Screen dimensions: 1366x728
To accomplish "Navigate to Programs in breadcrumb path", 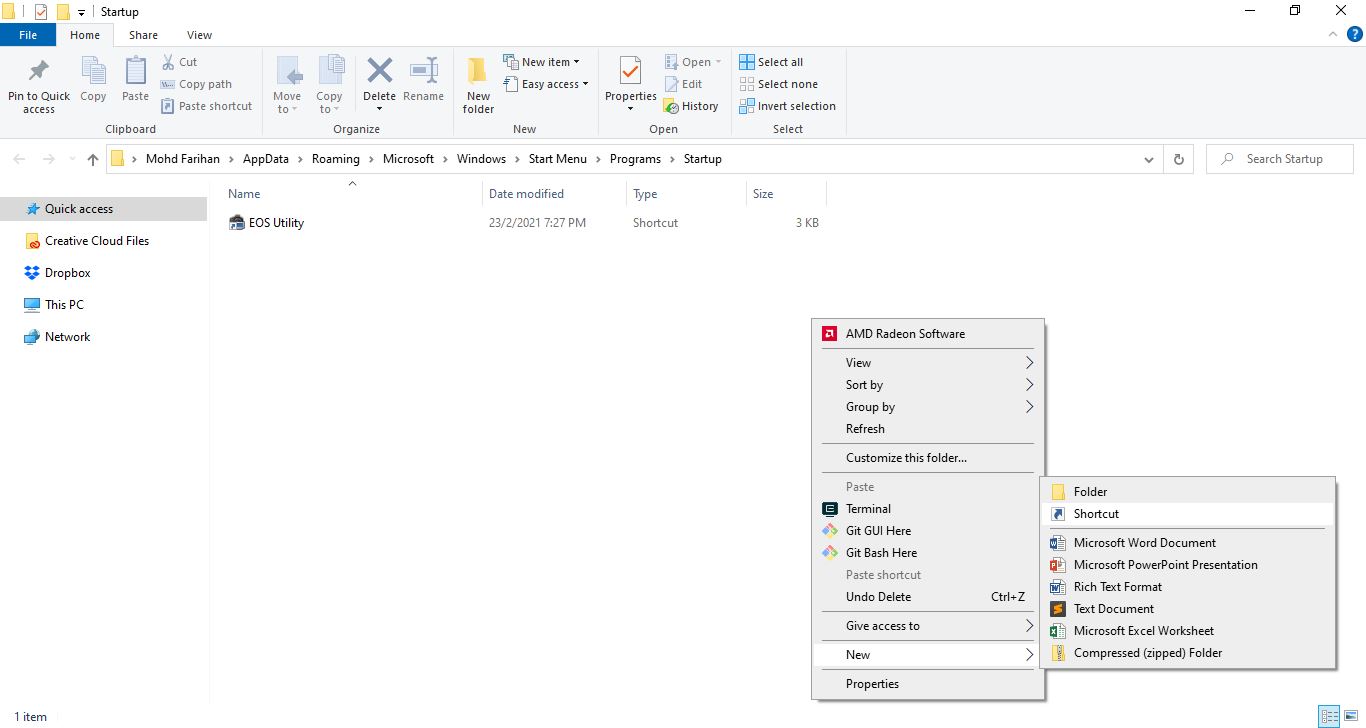I will click(635, 159).
